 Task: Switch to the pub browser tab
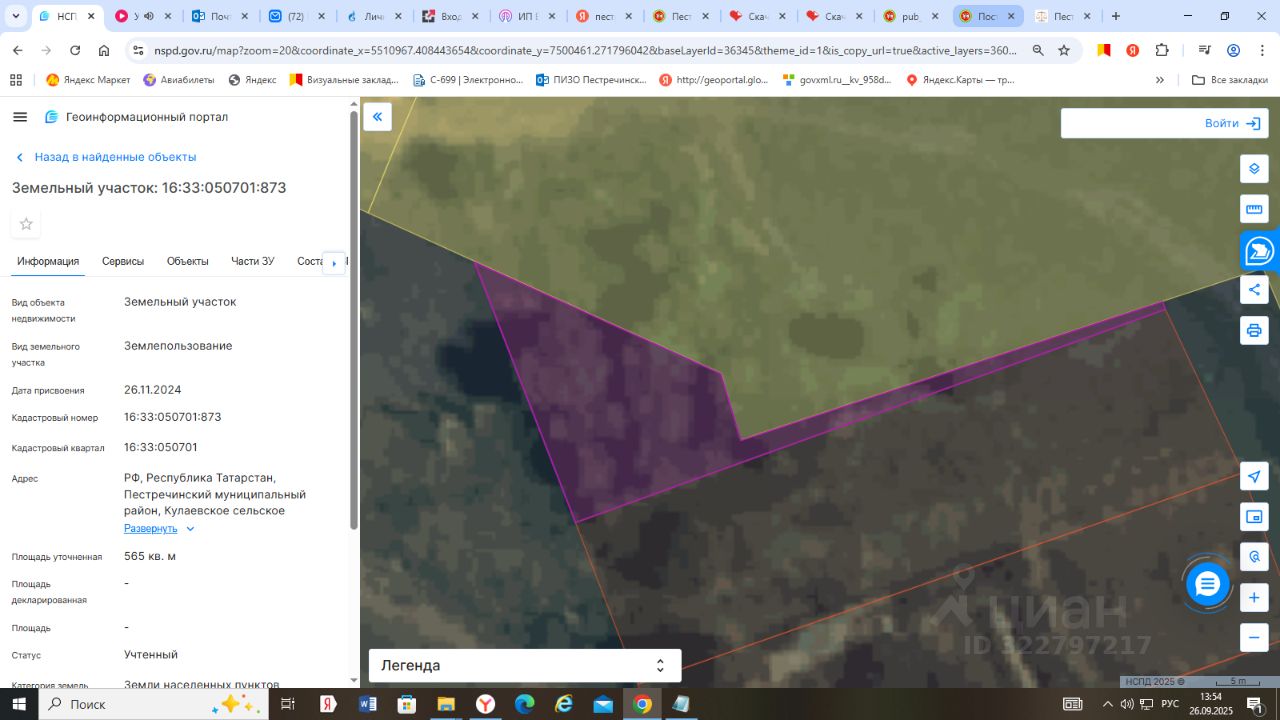(x=911, y=16)
